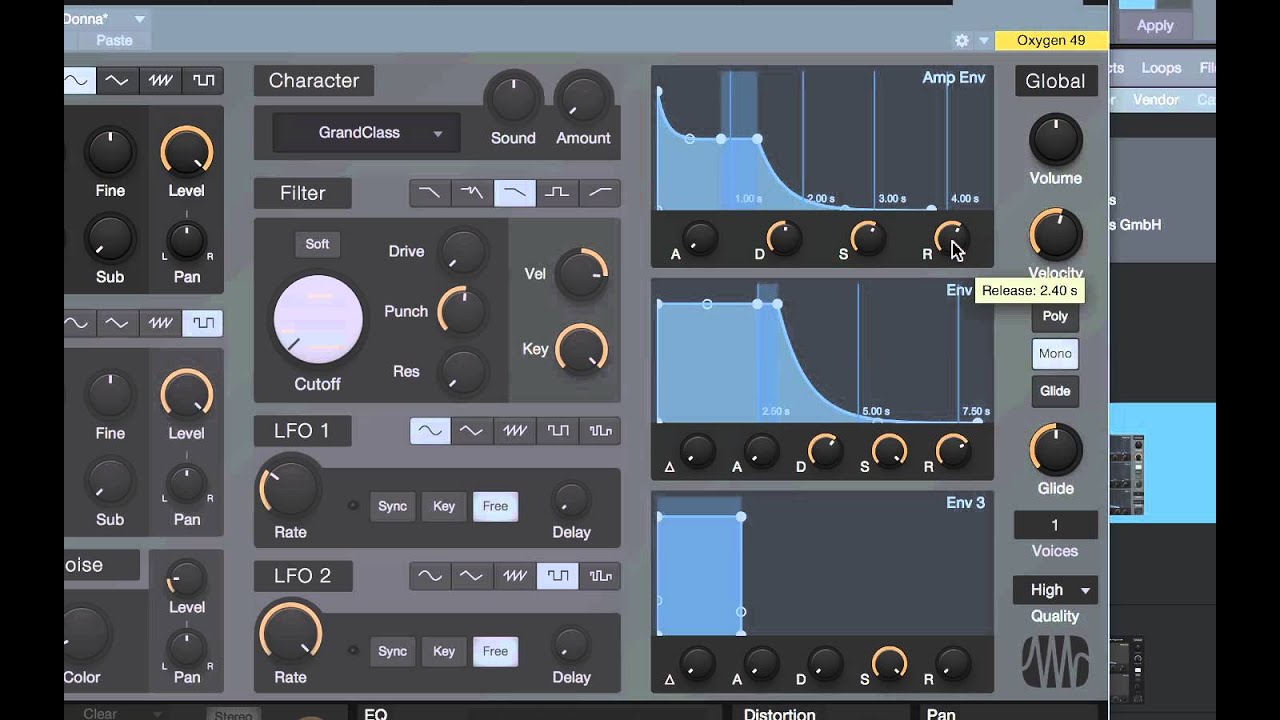The height and width of the screenshot is (720, 1280).
Task: Select the triangle waveform for oscillator 2
Action: click(x=117, y=323)
